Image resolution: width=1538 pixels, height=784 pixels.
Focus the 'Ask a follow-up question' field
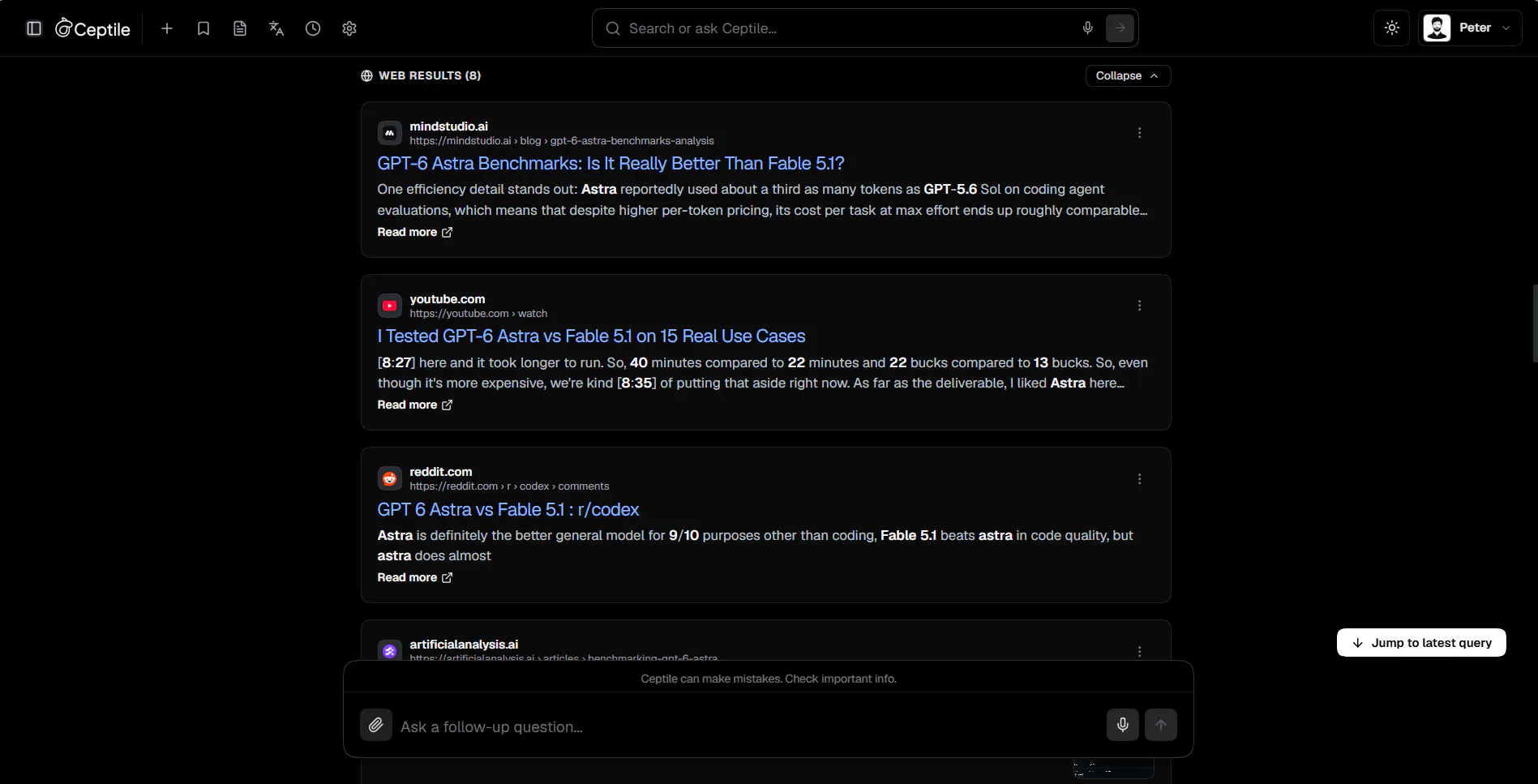[x=748, y=726]
